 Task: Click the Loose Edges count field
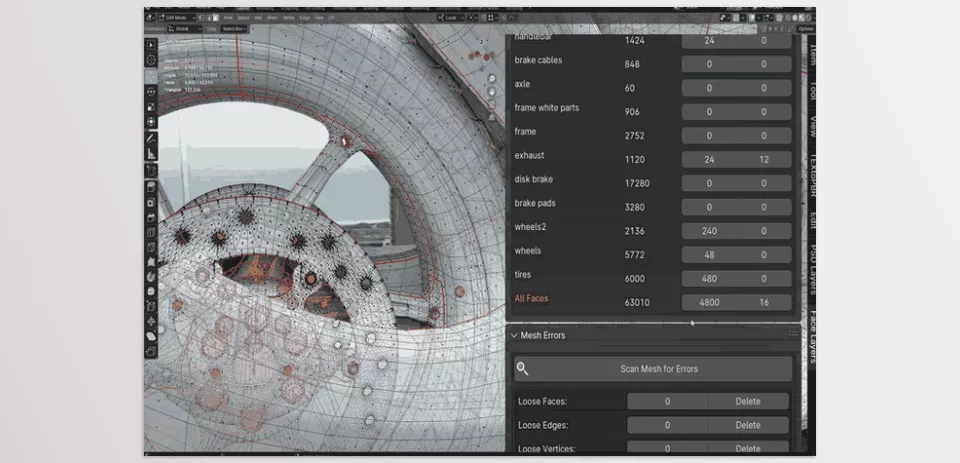667,425
